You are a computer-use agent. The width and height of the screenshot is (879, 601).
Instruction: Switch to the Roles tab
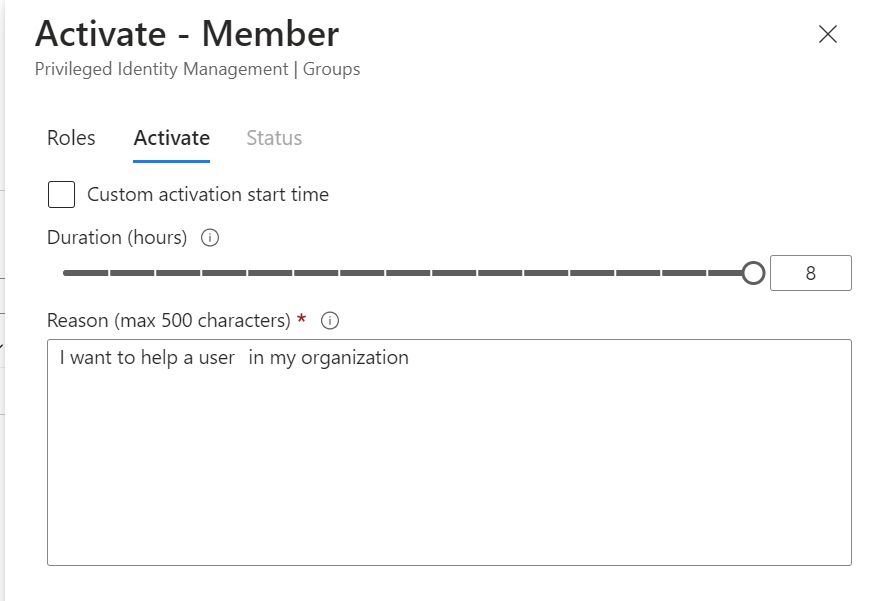pyautogui.click(x=71, y=138)
